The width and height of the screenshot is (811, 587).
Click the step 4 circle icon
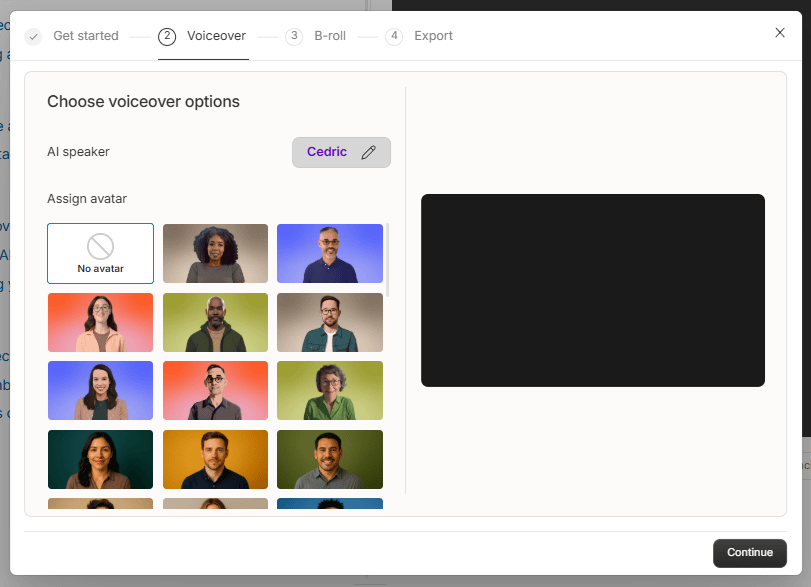point(394,36)
